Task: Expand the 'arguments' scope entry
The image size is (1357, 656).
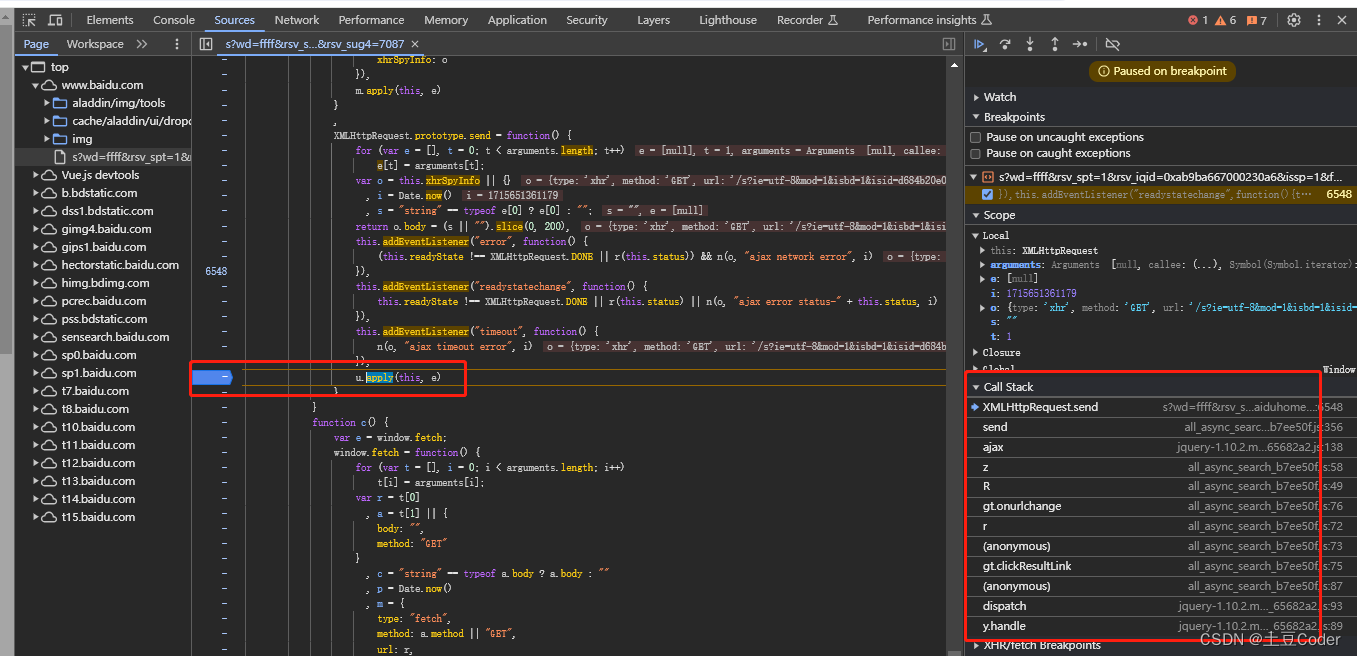Action: tap(985, 265)
